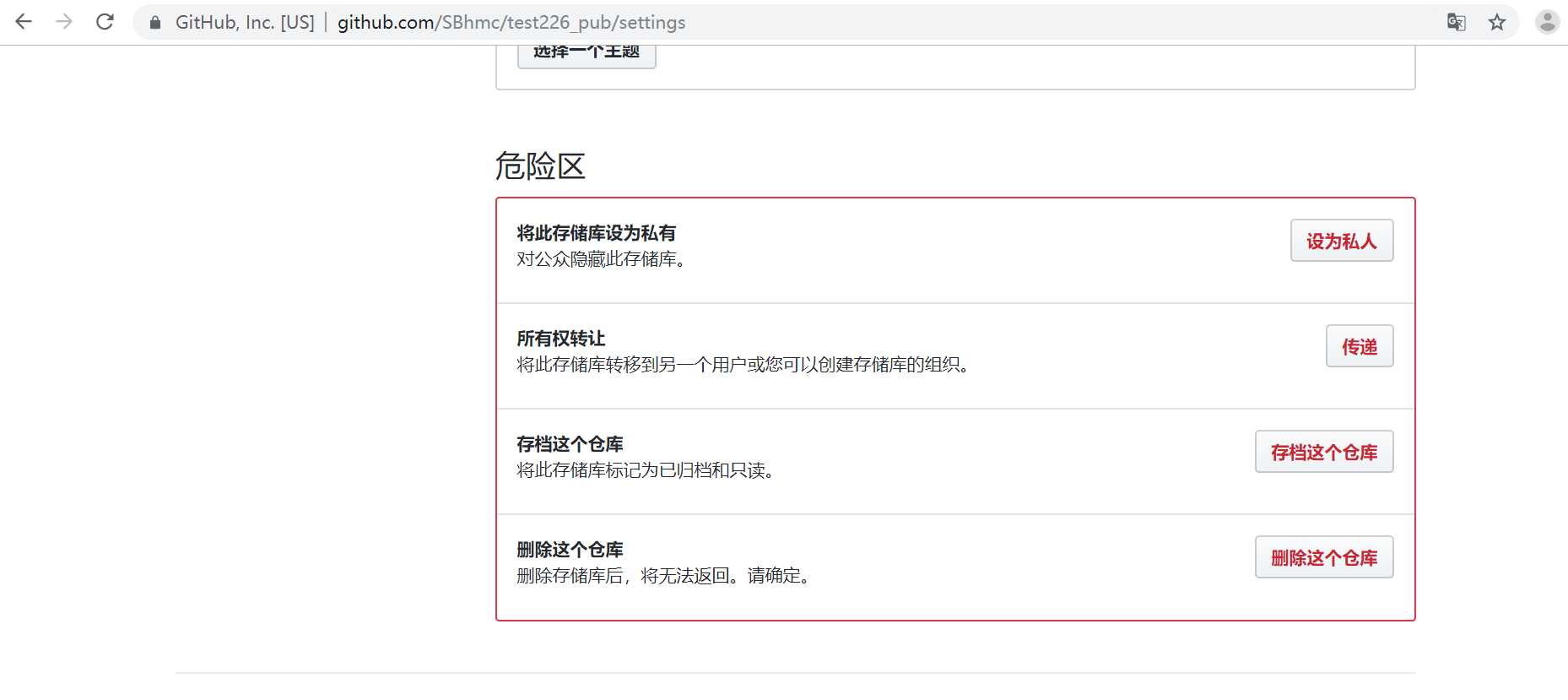Click the 设为私人 button
Screen dimensions: 1568x700
[1342, 241]
